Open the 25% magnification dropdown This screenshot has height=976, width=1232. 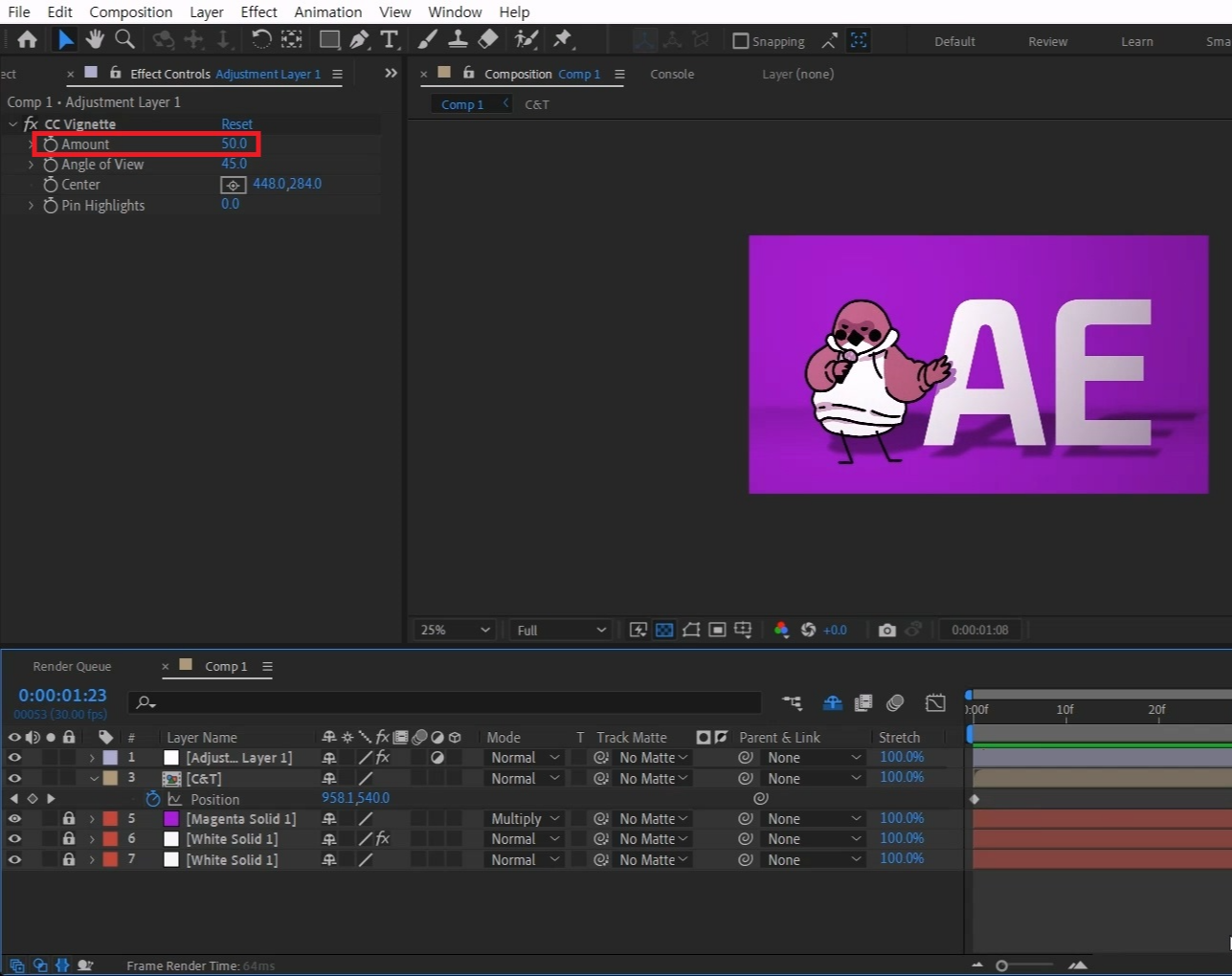(455, 630)
